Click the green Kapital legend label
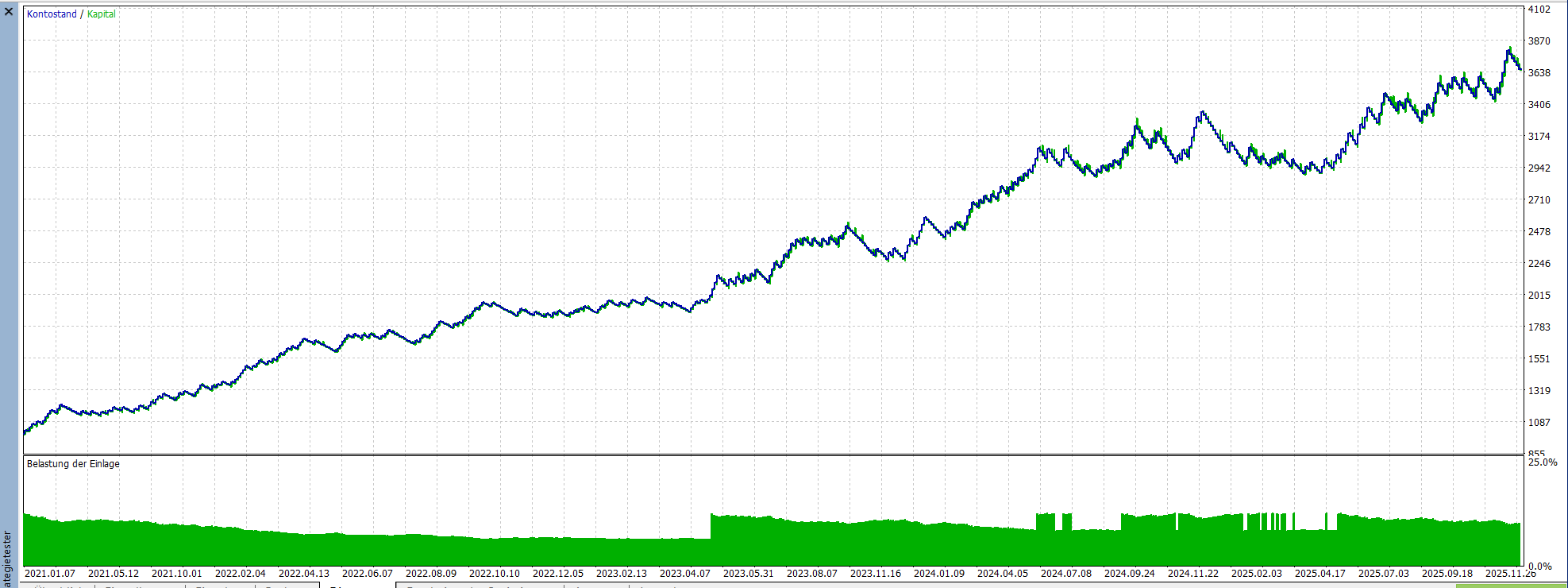This screenshot has height=588, width=1568. point(102,14)
